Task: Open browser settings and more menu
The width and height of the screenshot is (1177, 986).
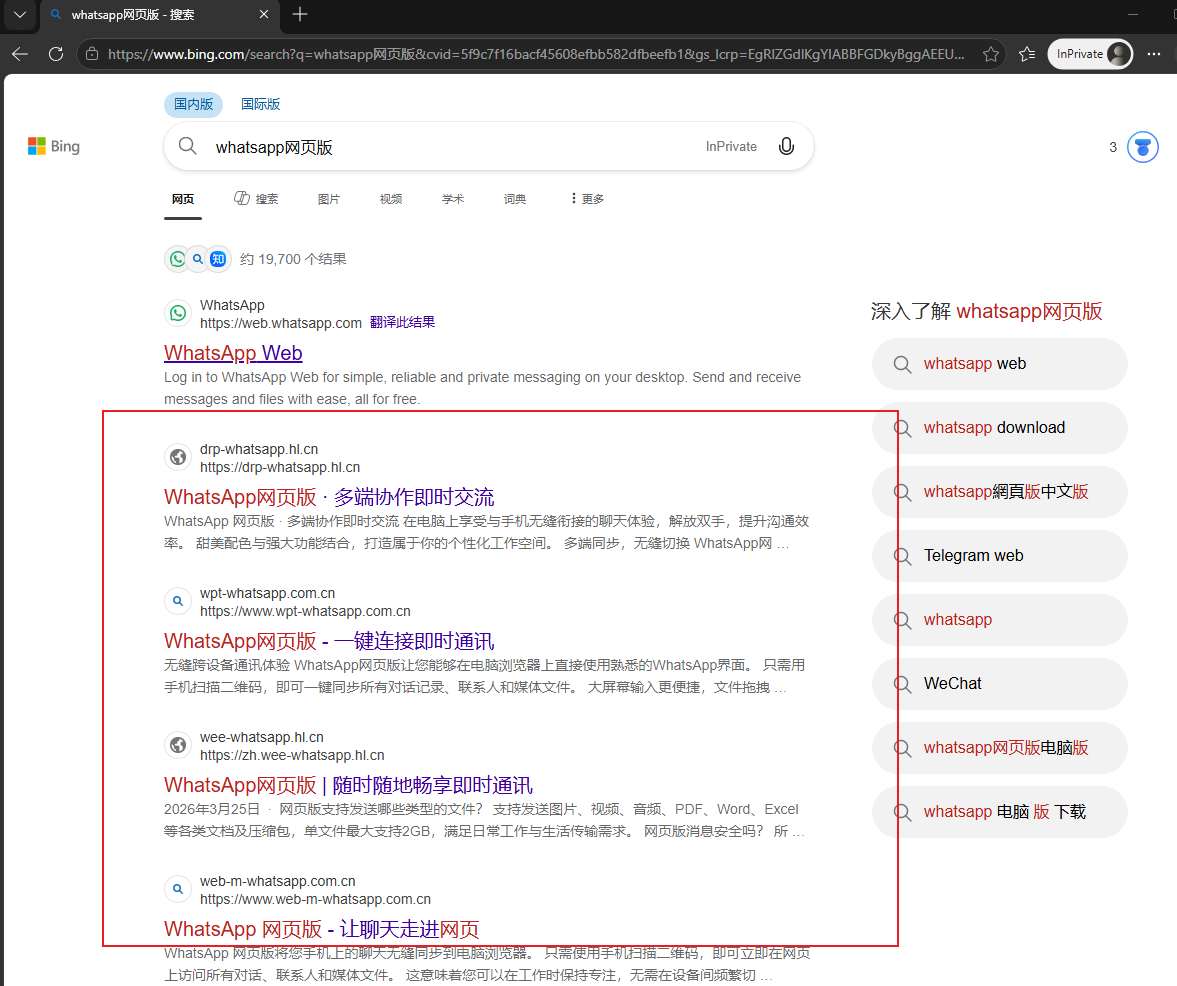Action: coord(1154,54)
